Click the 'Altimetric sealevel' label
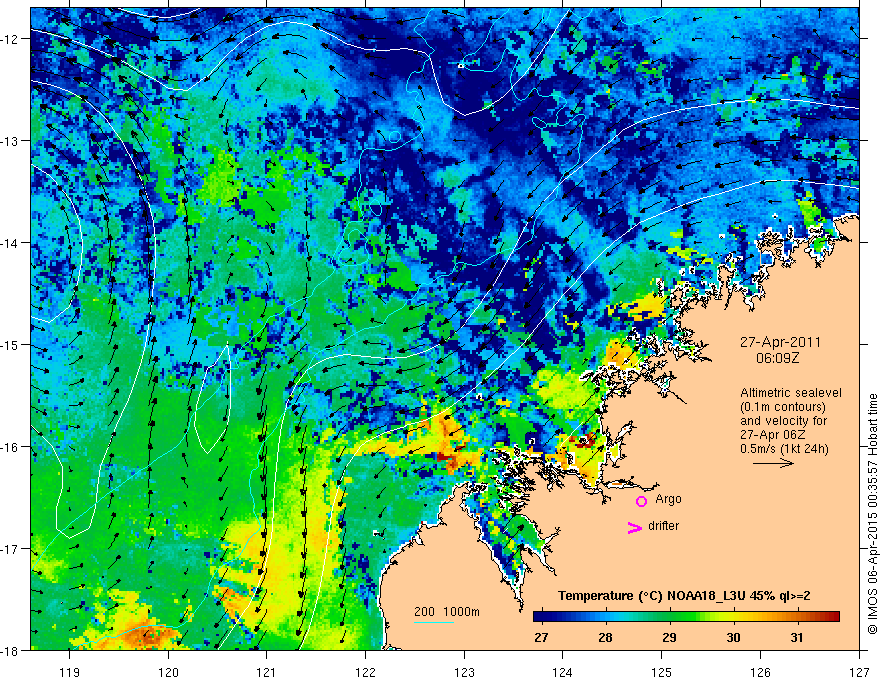Image resolution: width=880 pixels, height=680 pixels. (791, 393)
